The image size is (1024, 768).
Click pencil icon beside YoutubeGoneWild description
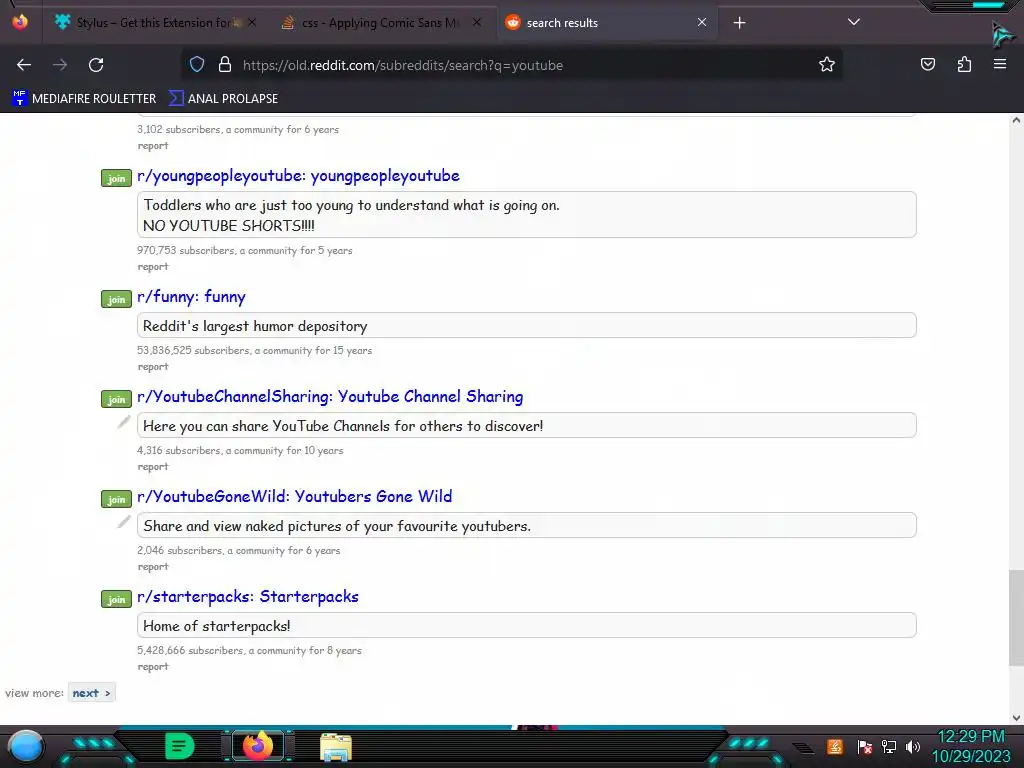point(123,522)
